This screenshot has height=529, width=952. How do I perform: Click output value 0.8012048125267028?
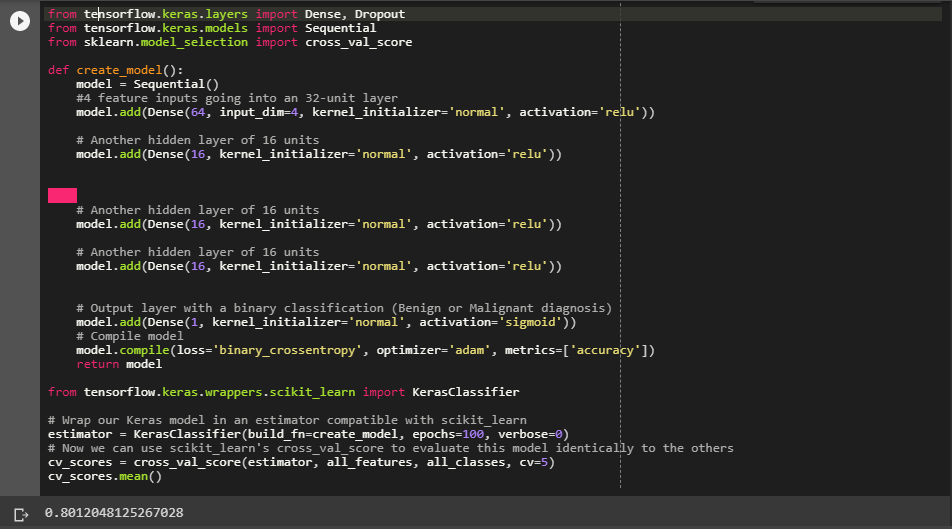[114, 513]
